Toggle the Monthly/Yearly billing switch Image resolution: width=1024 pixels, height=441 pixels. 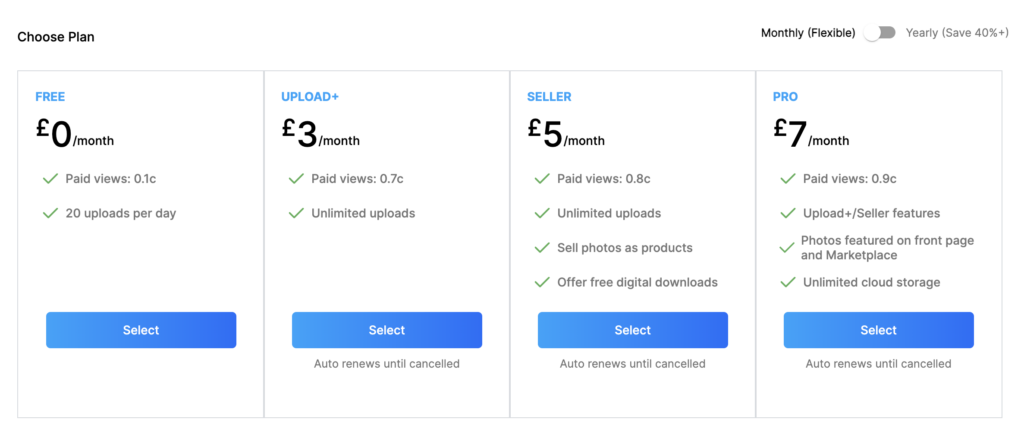[x=880, y=33]
